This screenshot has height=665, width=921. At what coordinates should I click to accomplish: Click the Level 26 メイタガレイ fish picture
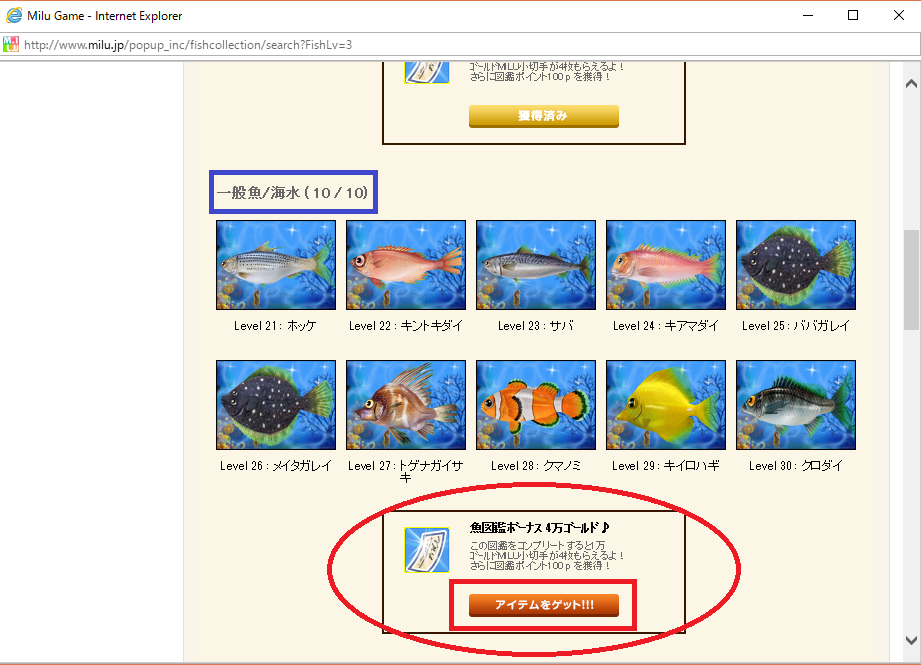click(x=275, y=405)
